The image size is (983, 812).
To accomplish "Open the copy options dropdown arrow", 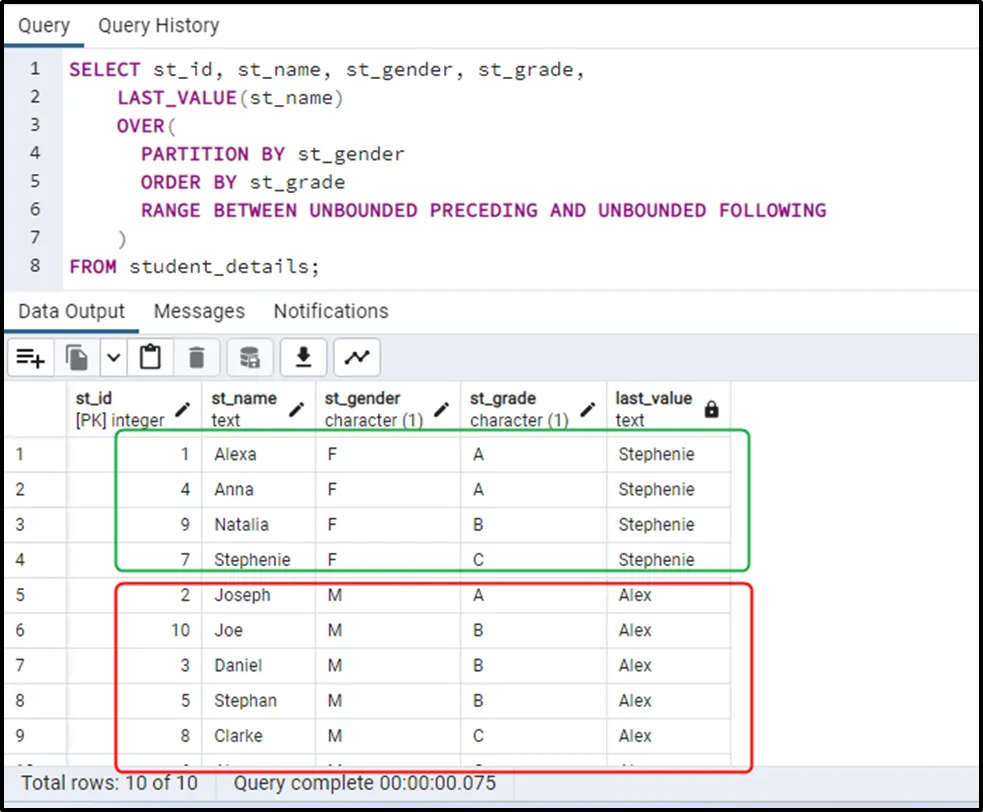I will (x=112, y=357).
